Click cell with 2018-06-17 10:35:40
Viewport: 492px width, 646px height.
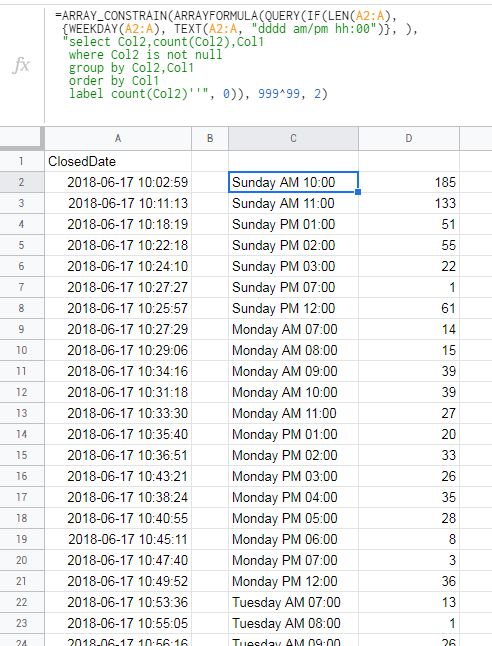point(118,434)
